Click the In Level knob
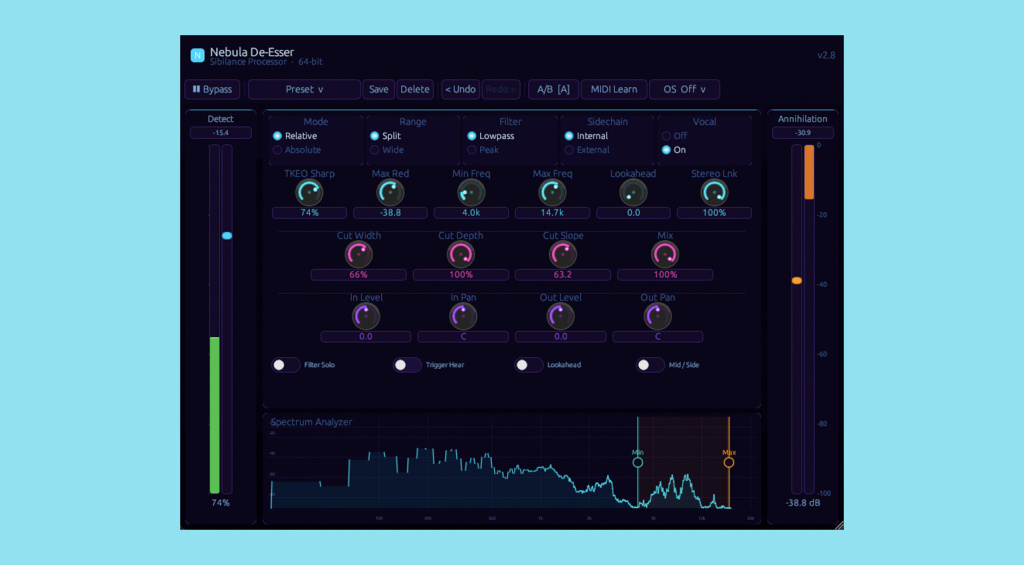Viewport: 1024px width, 565px height. click(x=366, y=317)
